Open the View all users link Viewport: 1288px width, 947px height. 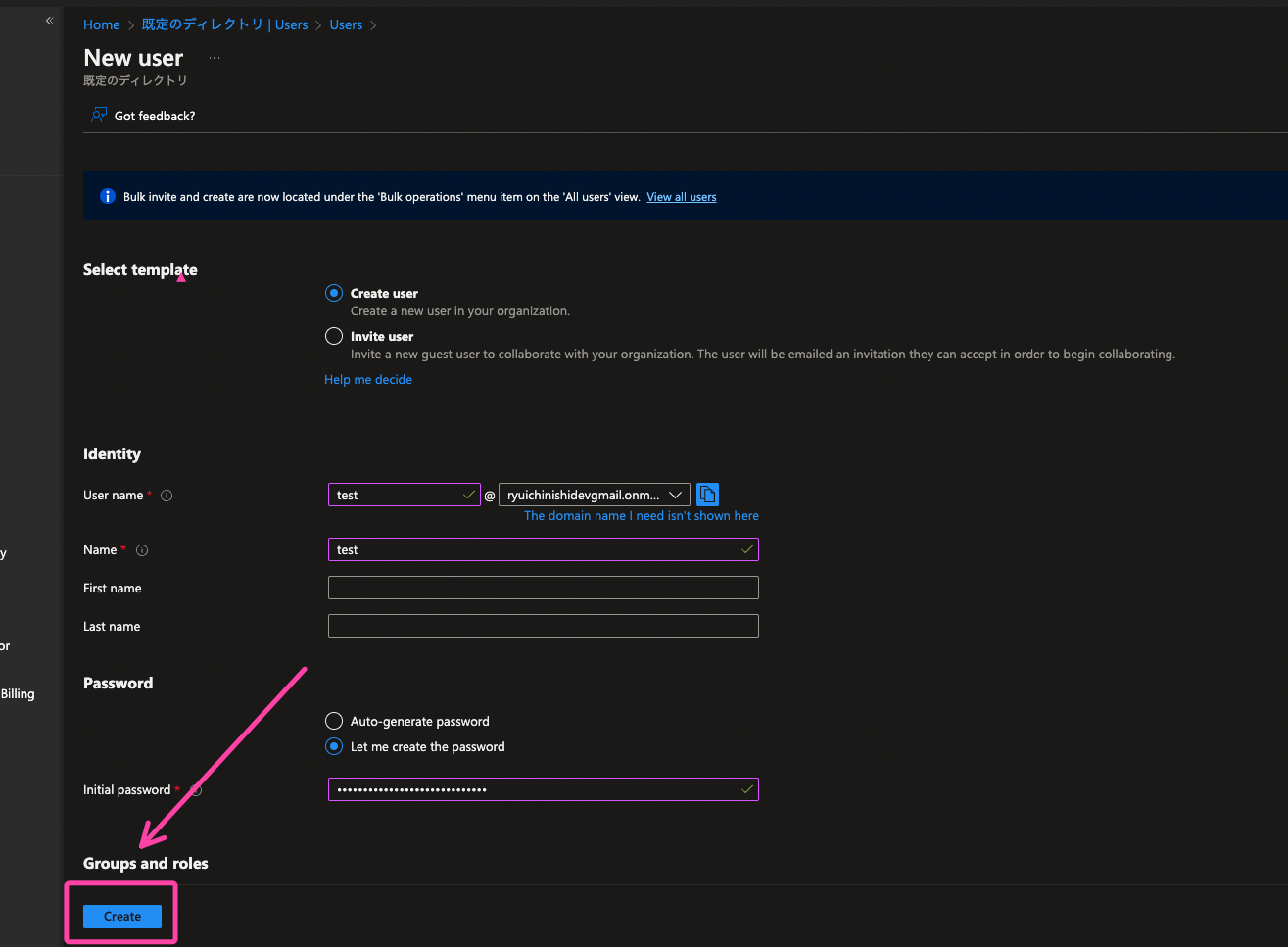681,196
